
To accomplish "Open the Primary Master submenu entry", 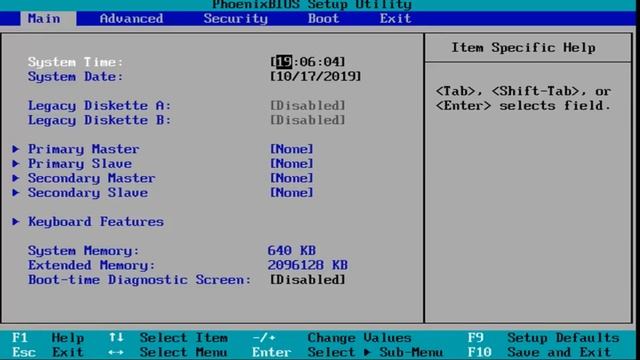I will tap(84, 149).
